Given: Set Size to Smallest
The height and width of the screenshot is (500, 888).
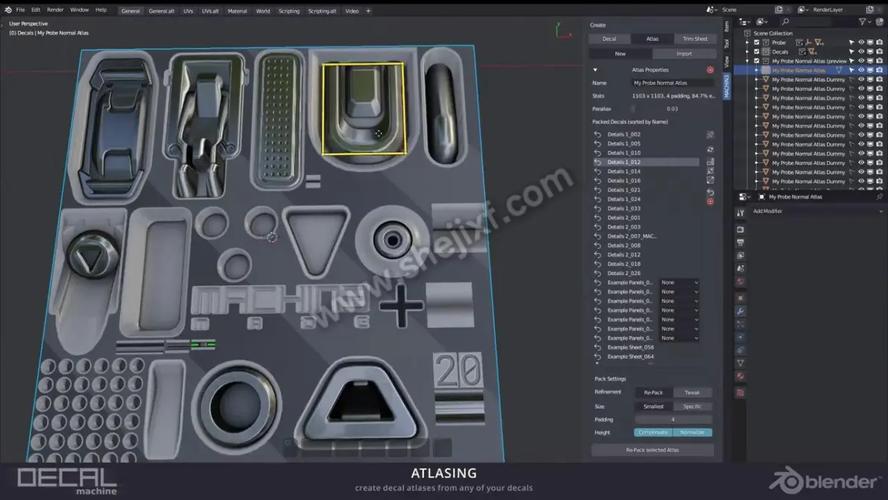Looking at the screenshot, I should [x=653, y=406].
